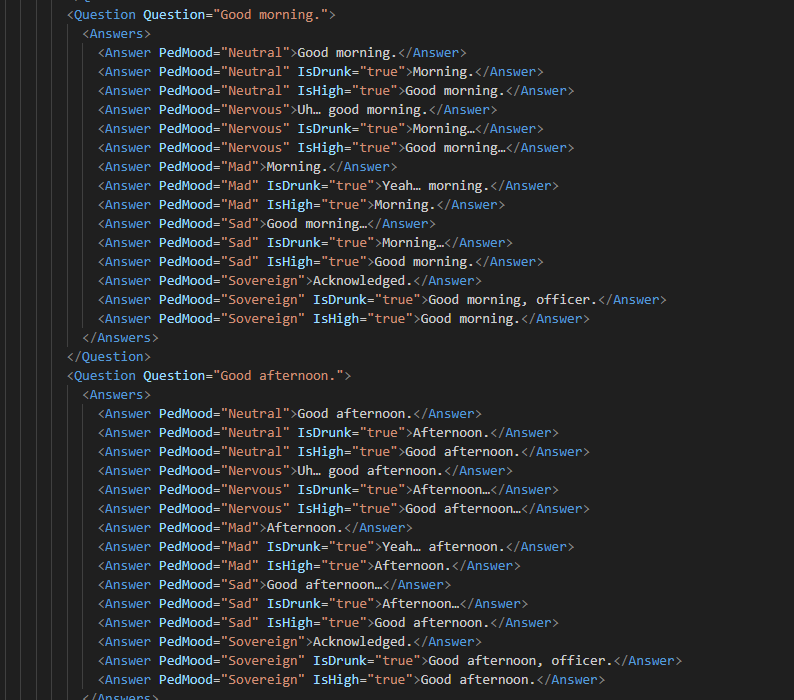794x700 pixels.
Task: Click the Question="Good morning." attribute value
Action: [x=270, y=15]
